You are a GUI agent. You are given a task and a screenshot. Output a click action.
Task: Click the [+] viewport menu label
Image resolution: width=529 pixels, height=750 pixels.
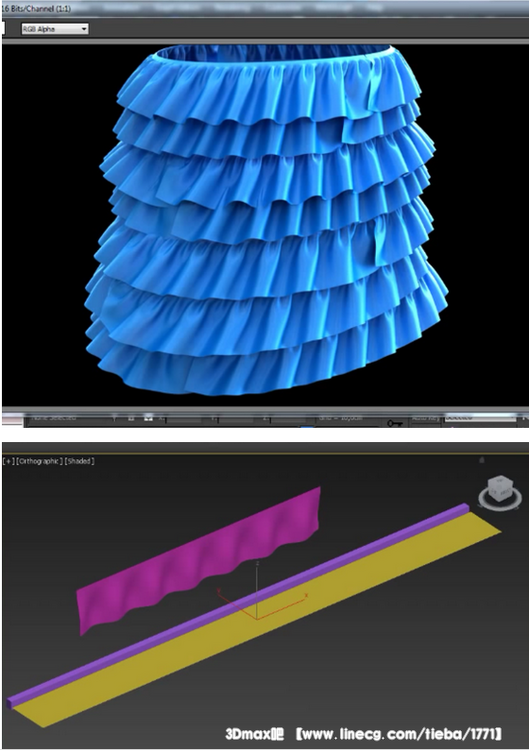[x=9, y=461]
